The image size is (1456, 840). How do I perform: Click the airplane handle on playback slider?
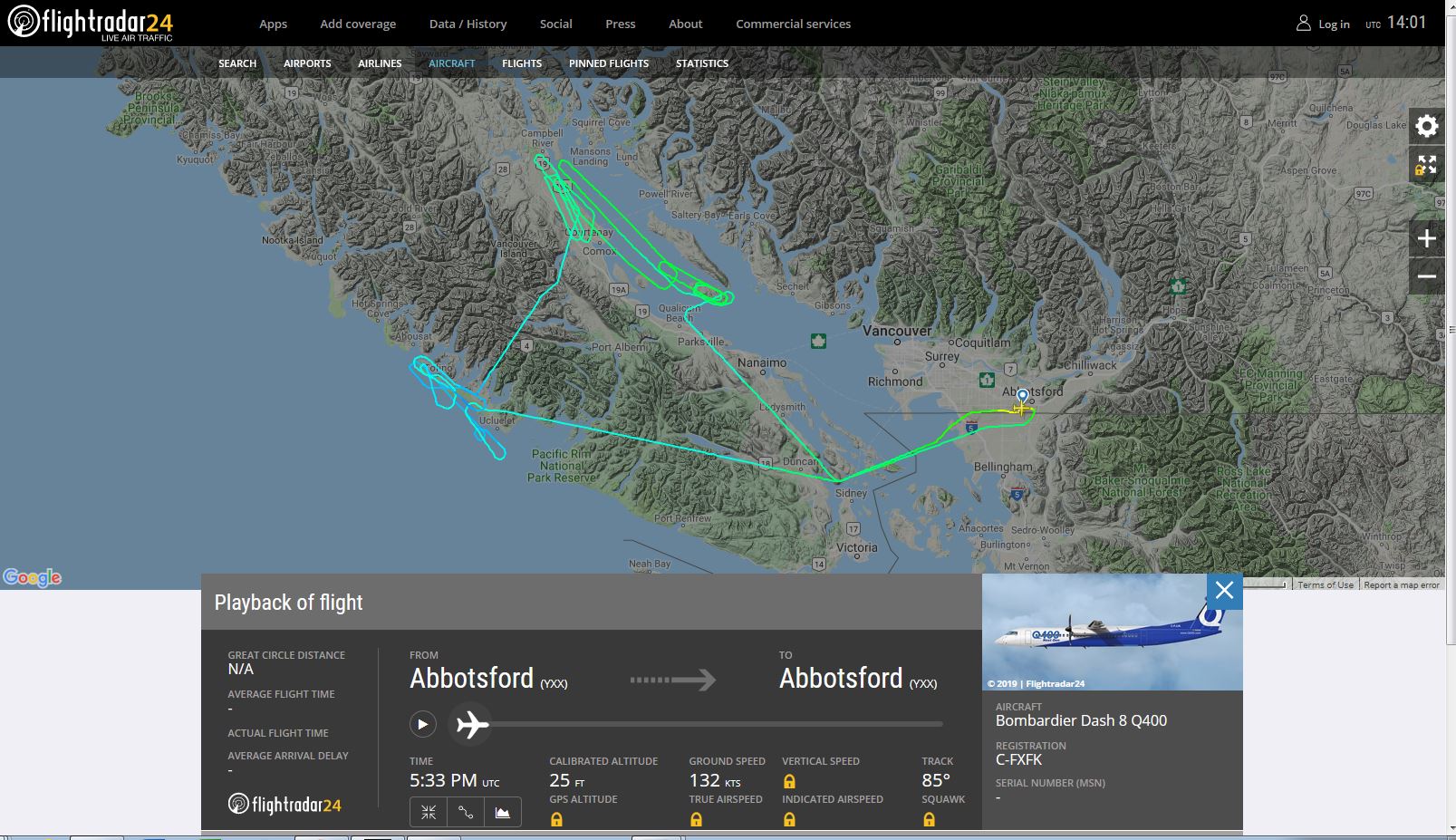(x=472, y=724)
